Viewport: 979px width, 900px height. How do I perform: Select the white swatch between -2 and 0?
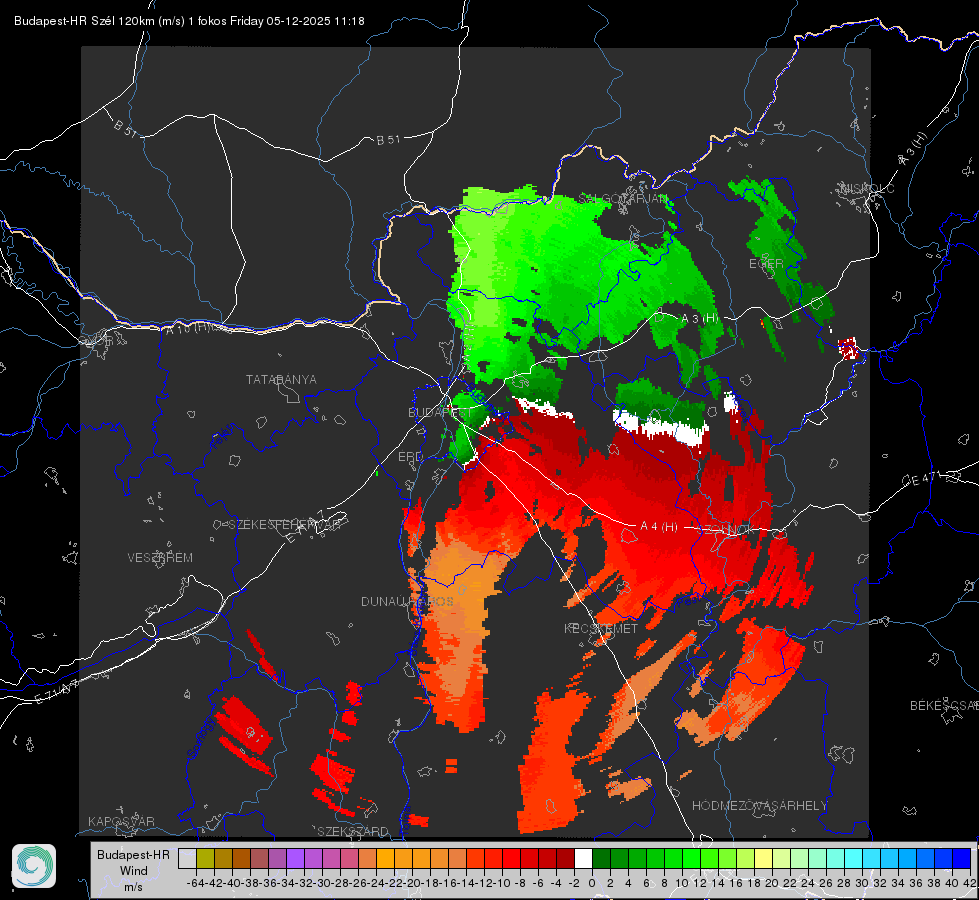pos(583,858)
